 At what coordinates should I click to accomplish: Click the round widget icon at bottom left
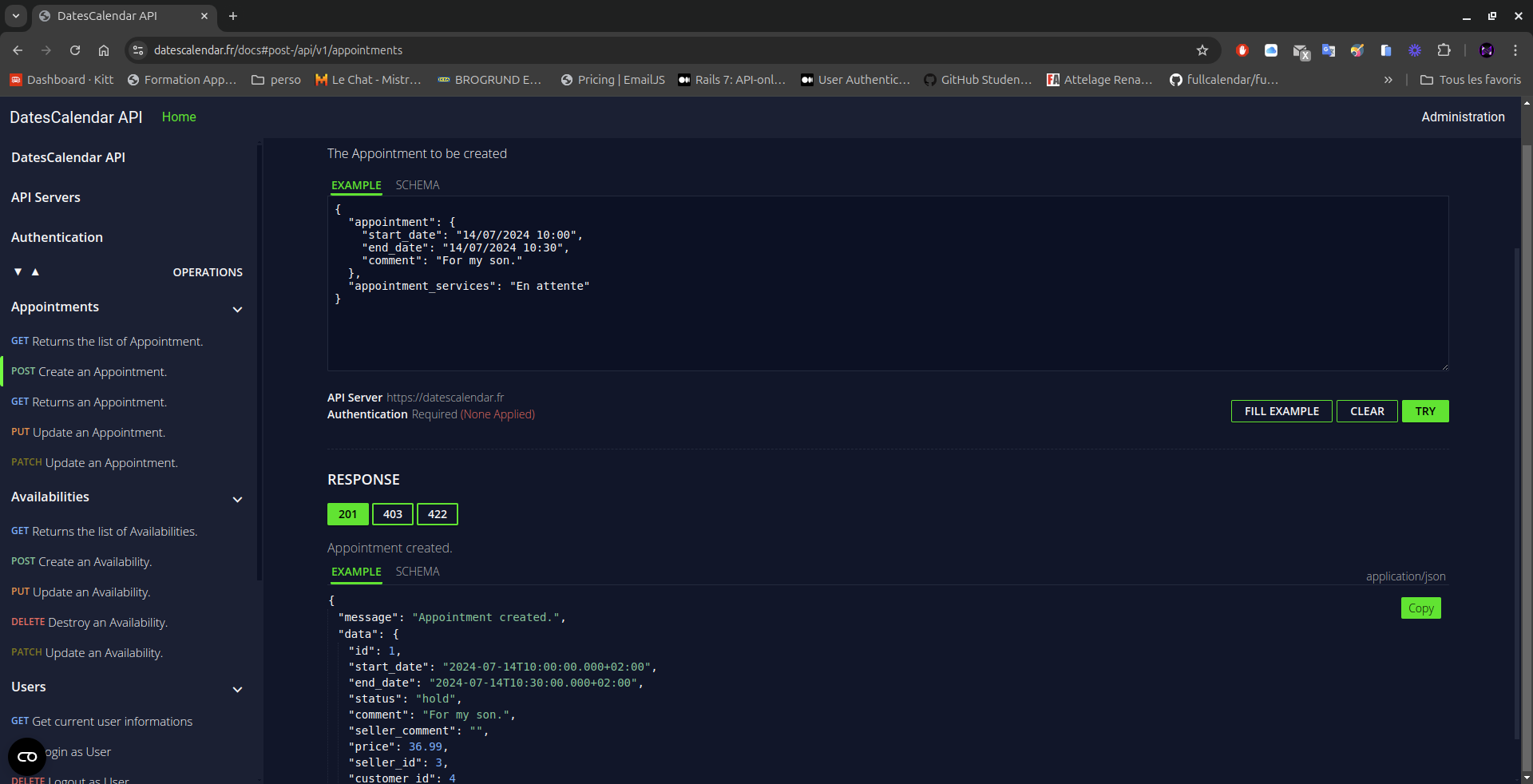coord(27,756)
